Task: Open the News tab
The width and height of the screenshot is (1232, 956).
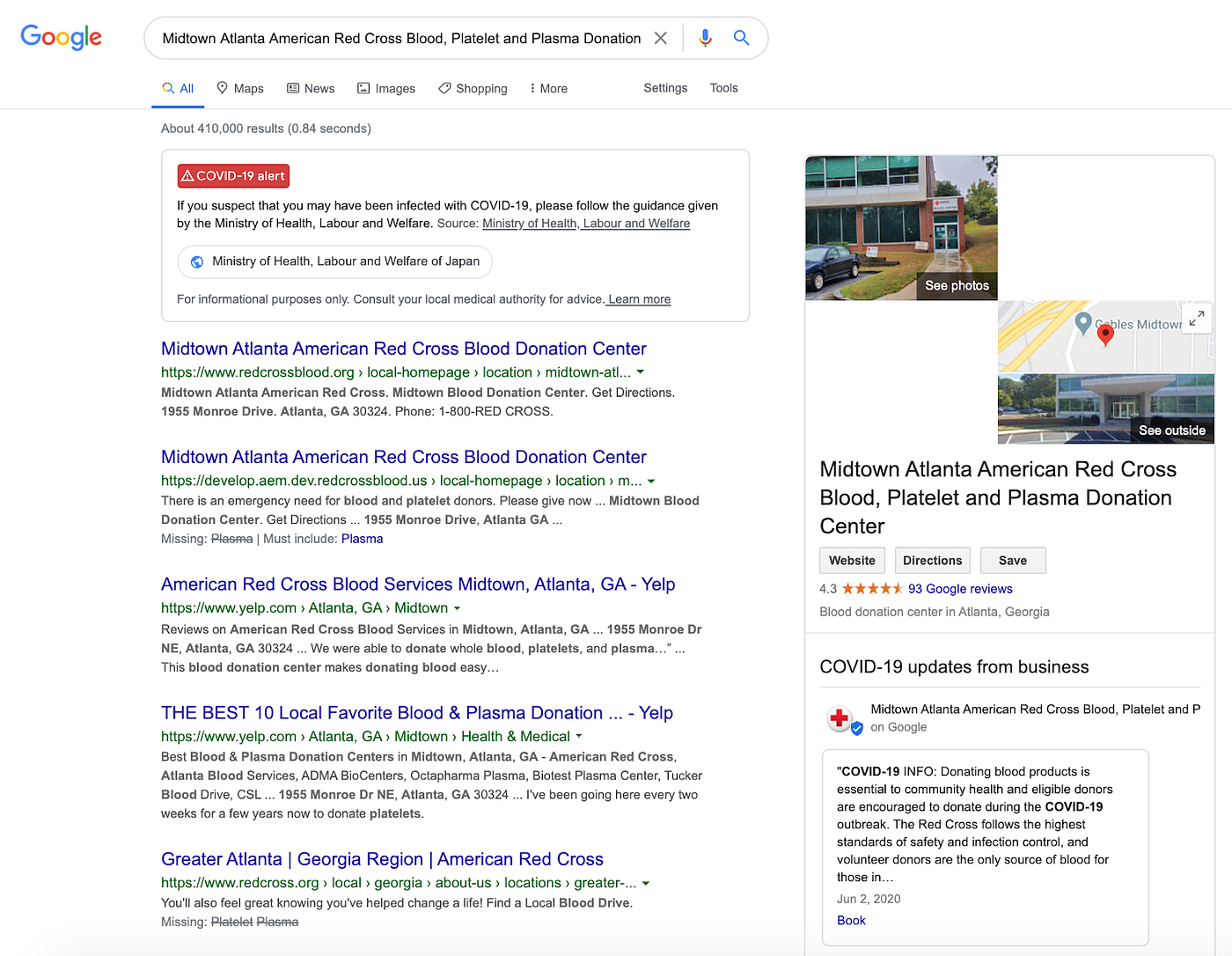Action: [x=311, y=88]
